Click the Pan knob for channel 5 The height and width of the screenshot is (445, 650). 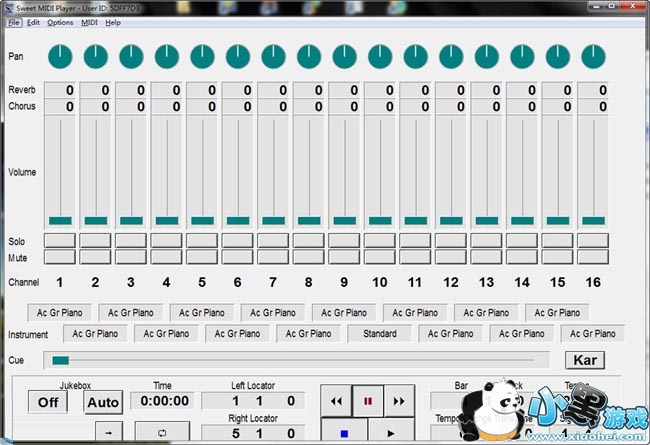coord(202,57)
